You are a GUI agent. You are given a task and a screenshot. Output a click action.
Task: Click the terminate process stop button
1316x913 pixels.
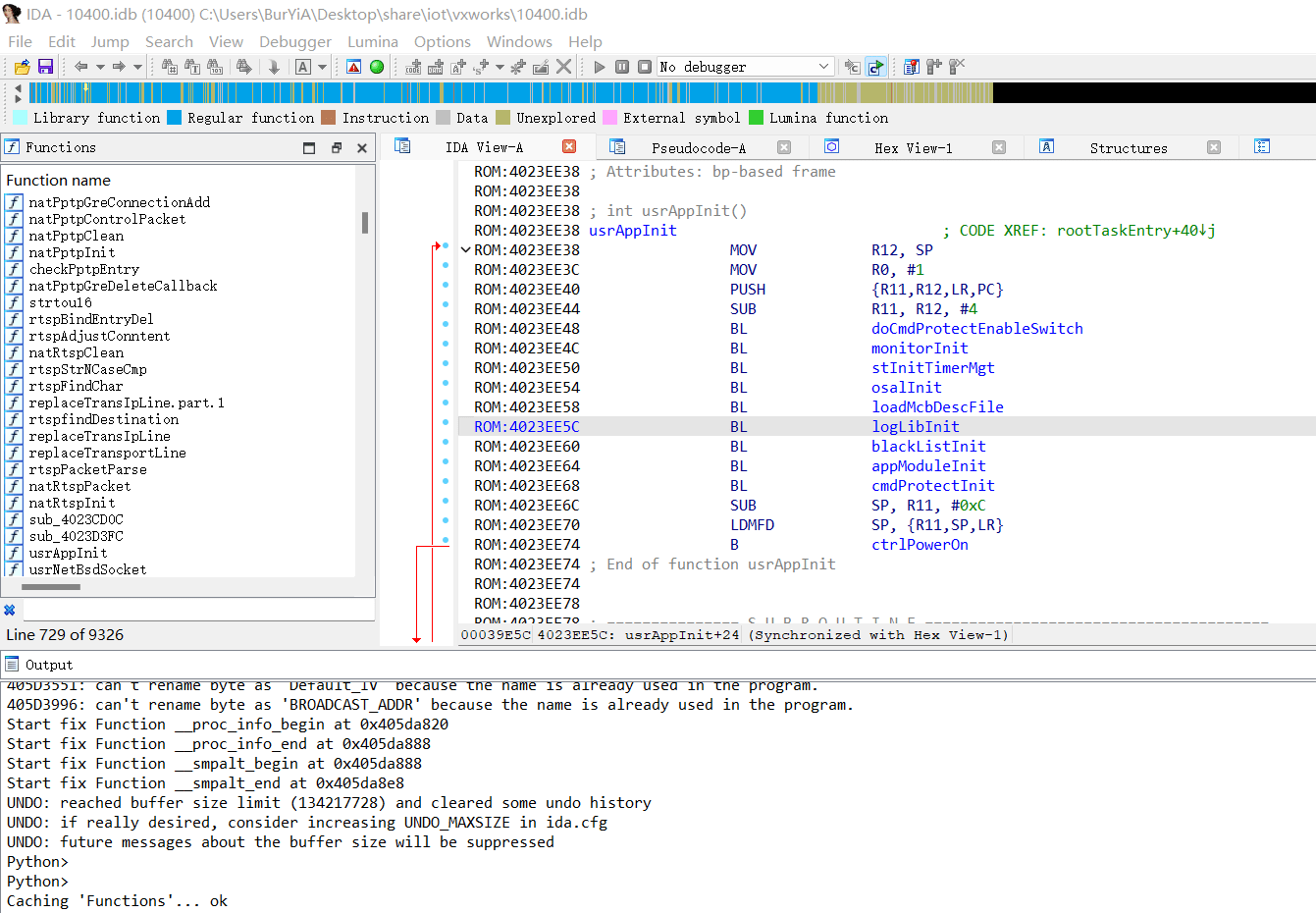point(645,67)
